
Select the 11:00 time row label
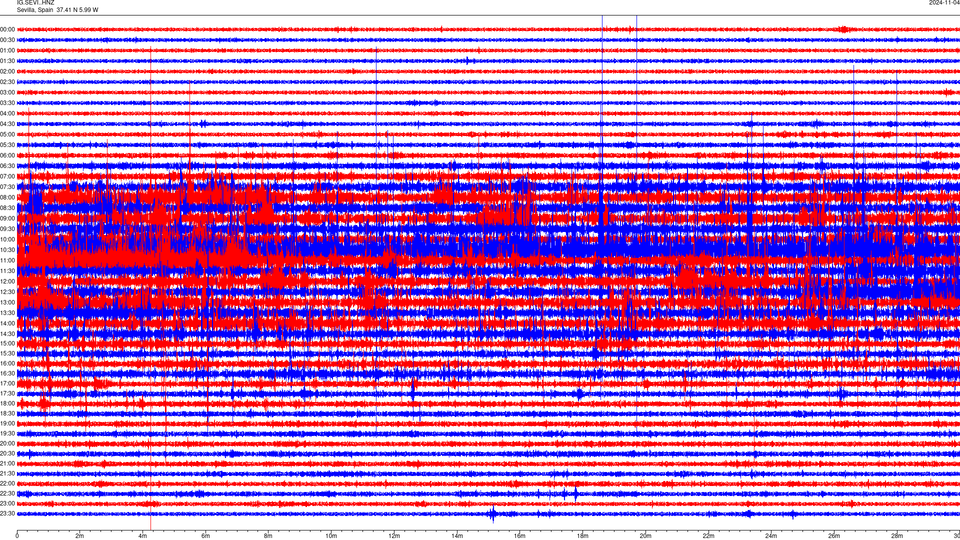[7, 260]
